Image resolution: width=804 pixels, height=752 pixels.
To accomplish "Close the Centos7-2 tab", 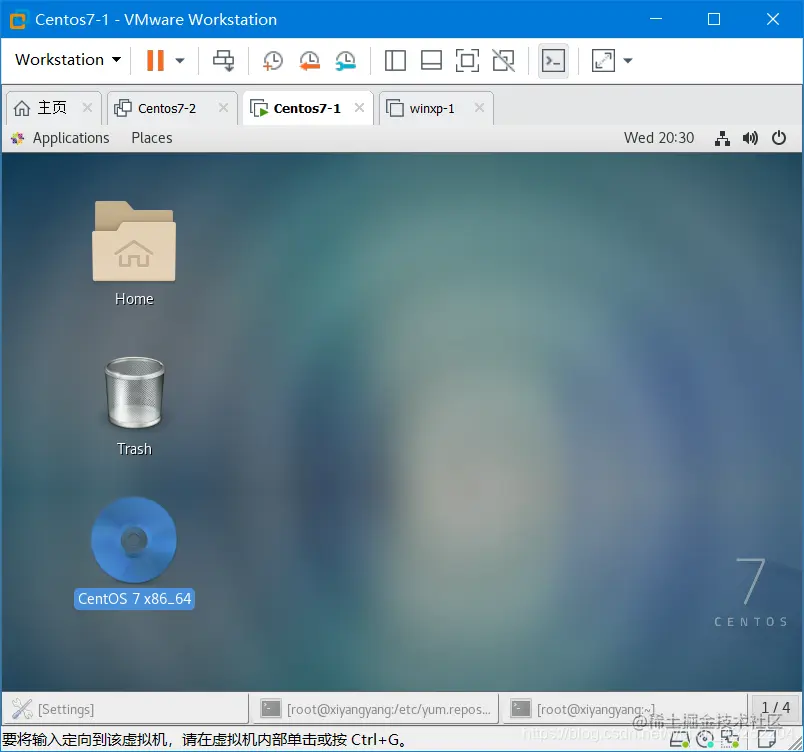I will coord(224,108).
